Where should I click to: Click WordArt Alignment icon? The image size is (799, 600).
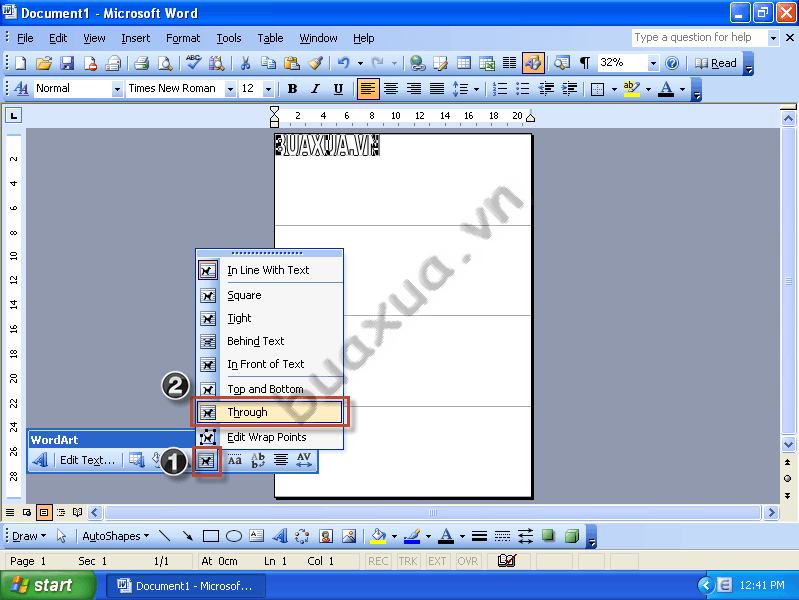coord(281,460)
